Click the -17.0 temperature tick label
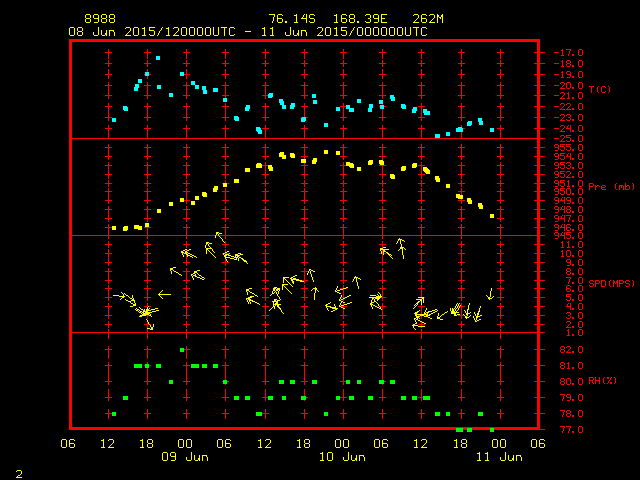Image resolution: width=640 pixels, height=480 pixels. pyautogui.click(x=568, y=53)
